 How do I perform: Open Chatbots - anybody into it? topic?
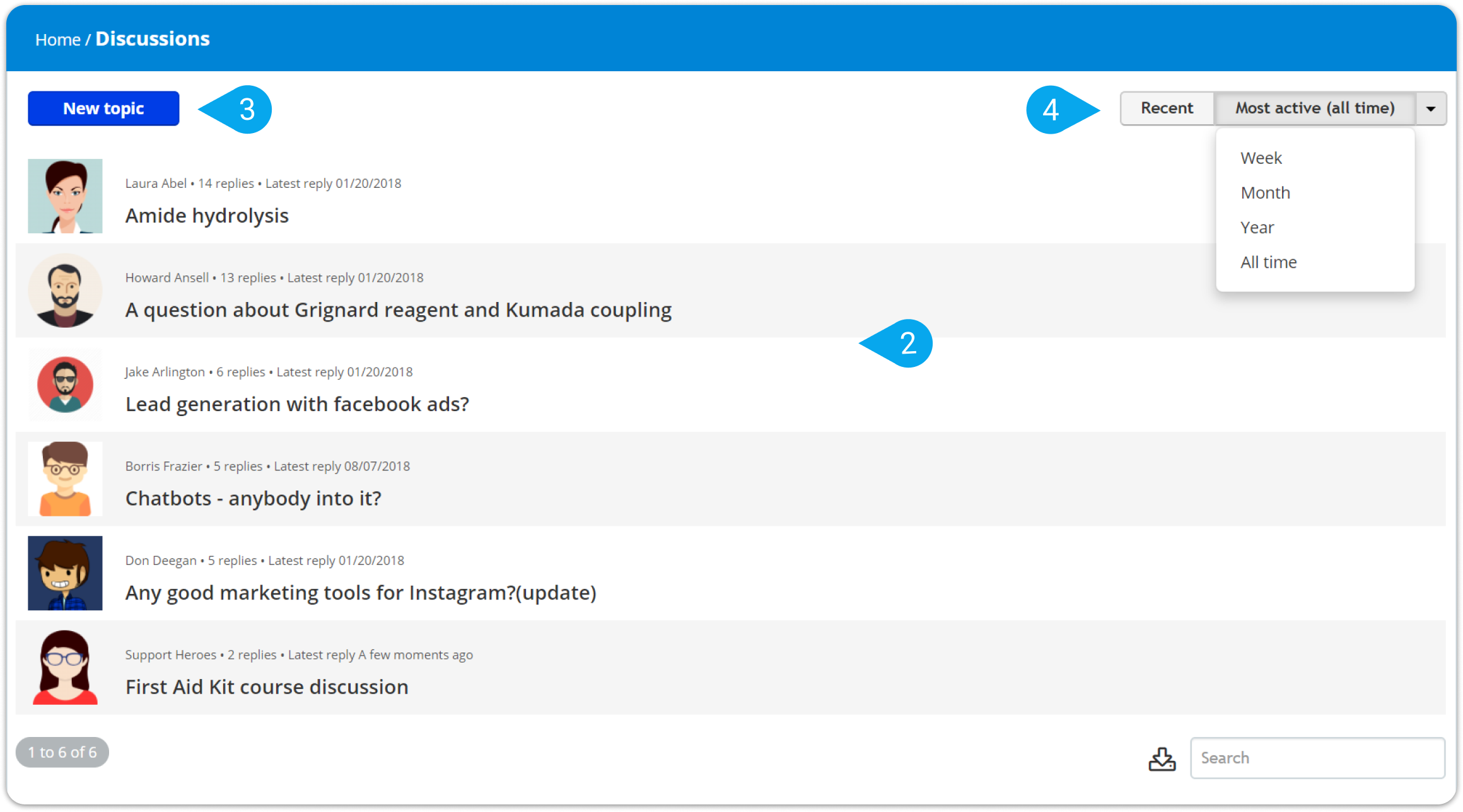tap(253, 498)
